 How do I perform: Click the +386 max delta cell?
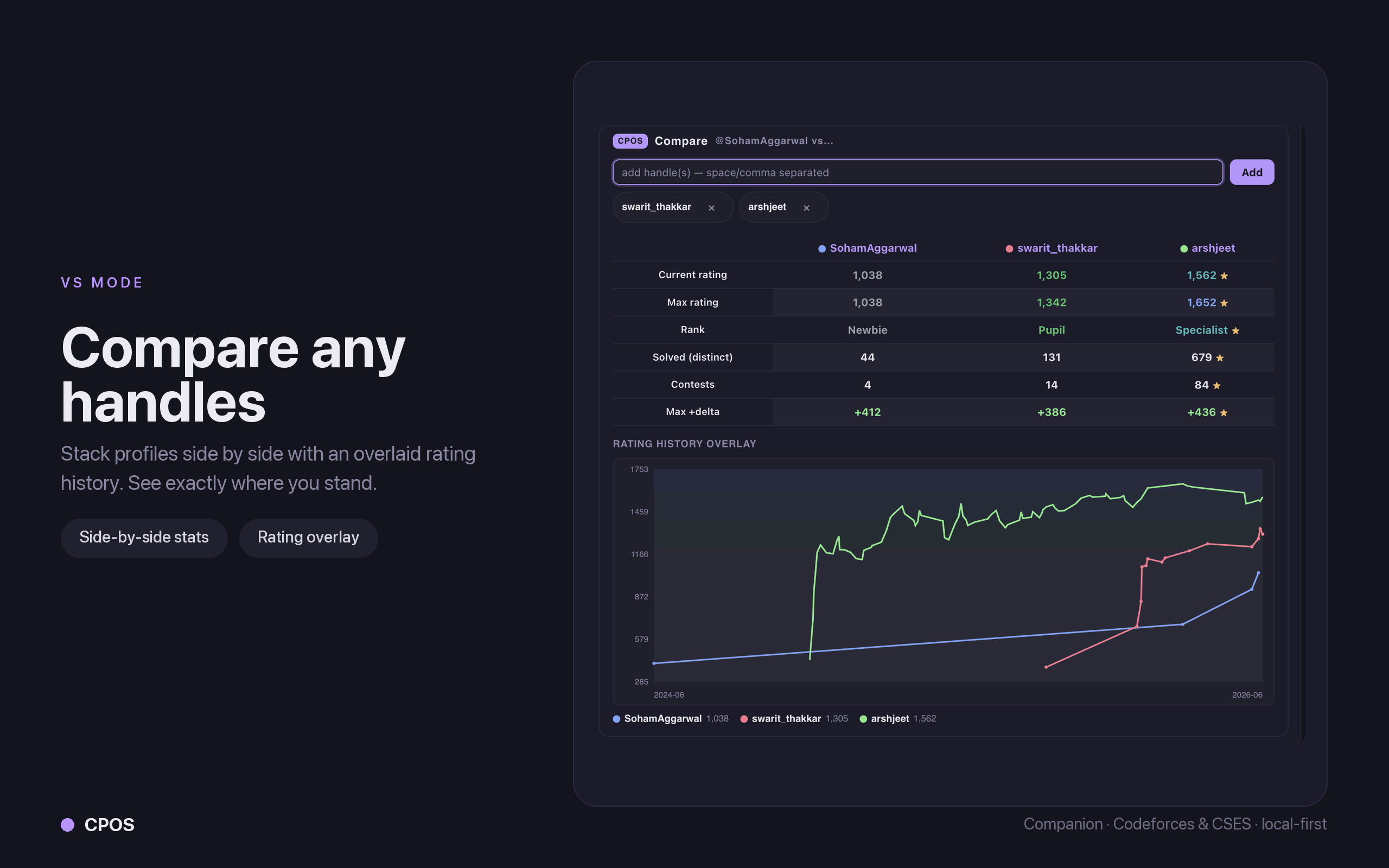[1052, 412]
